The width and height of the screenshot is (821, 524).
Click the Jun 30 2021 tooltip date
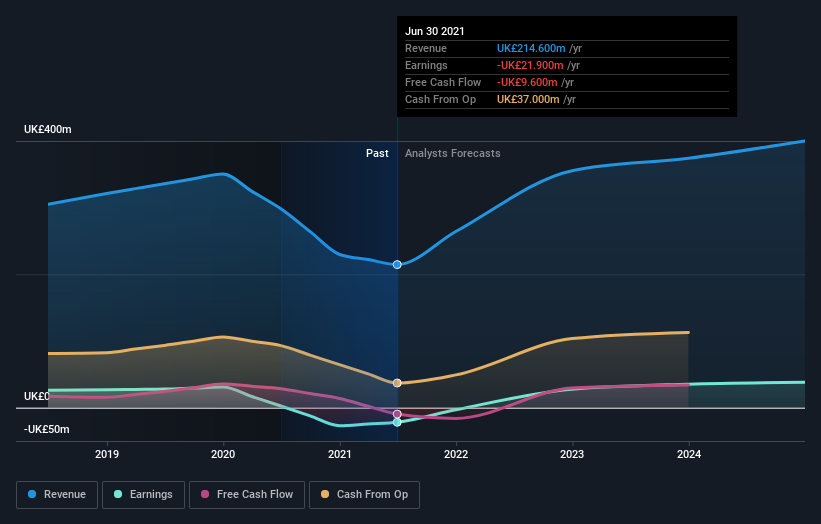click(x=435, y=31)
